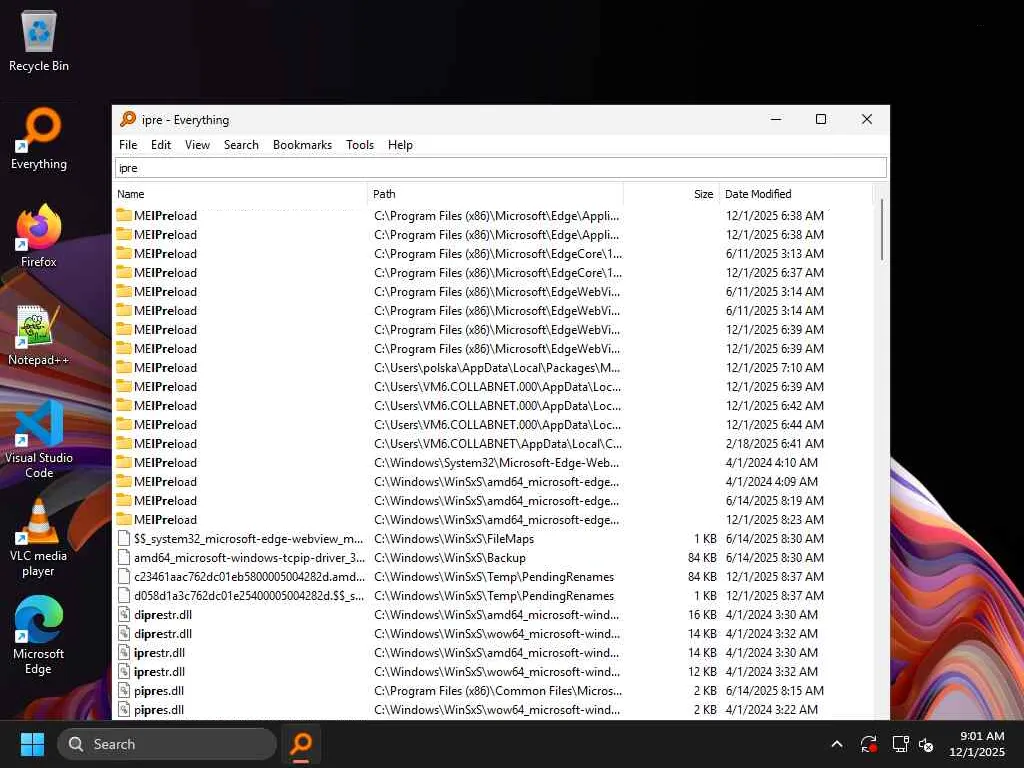Open the Recycle Bin desktop icon

point(39,41)
